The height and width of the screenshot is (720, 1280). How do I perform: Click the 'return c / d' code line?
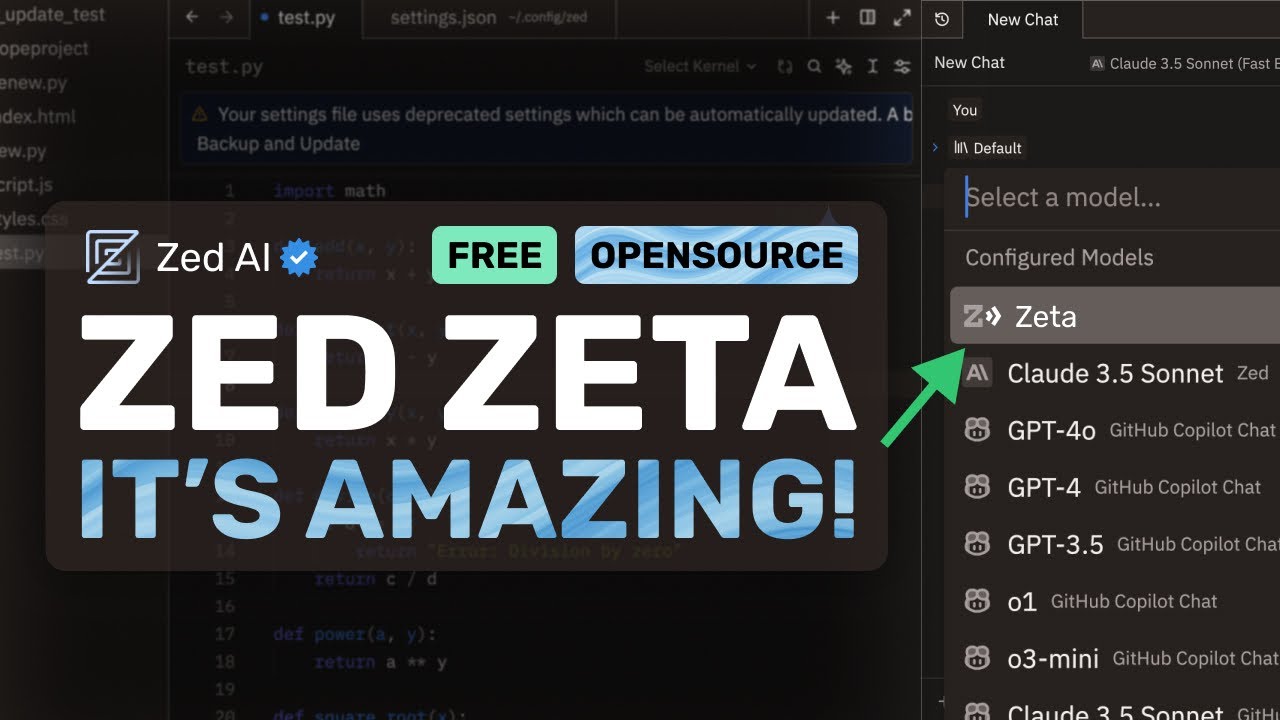point(375,579)
